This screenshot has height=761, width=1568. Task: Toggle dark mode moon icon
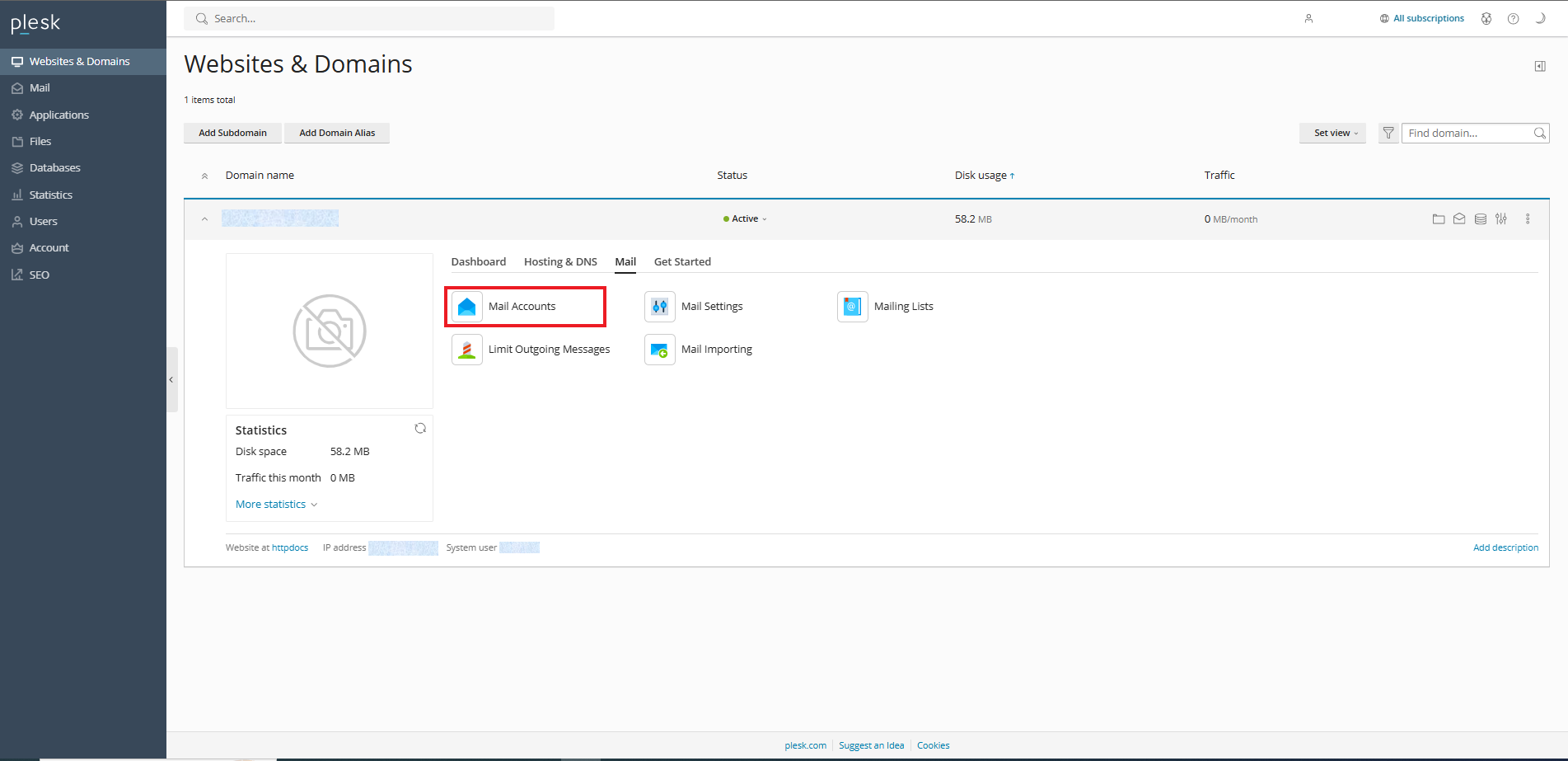click(1539, 19)
